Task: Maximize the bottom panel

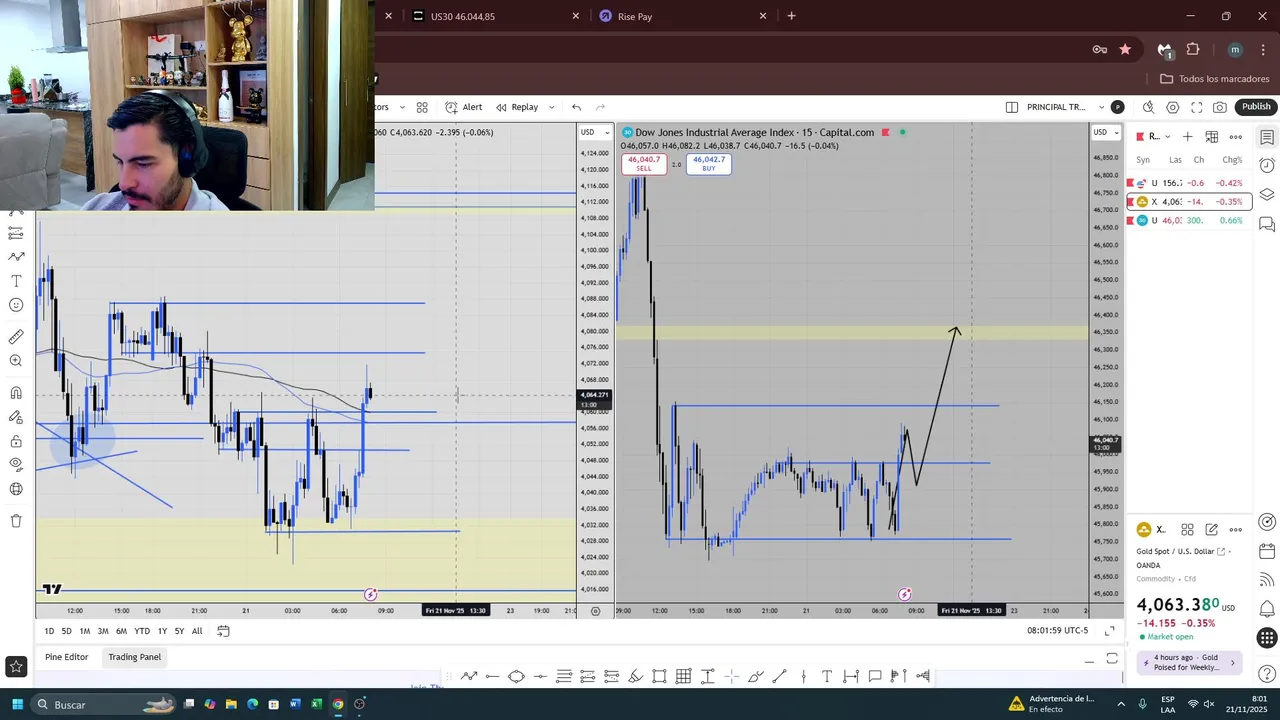Action: pyautogui.click(x=1112, y=658)
